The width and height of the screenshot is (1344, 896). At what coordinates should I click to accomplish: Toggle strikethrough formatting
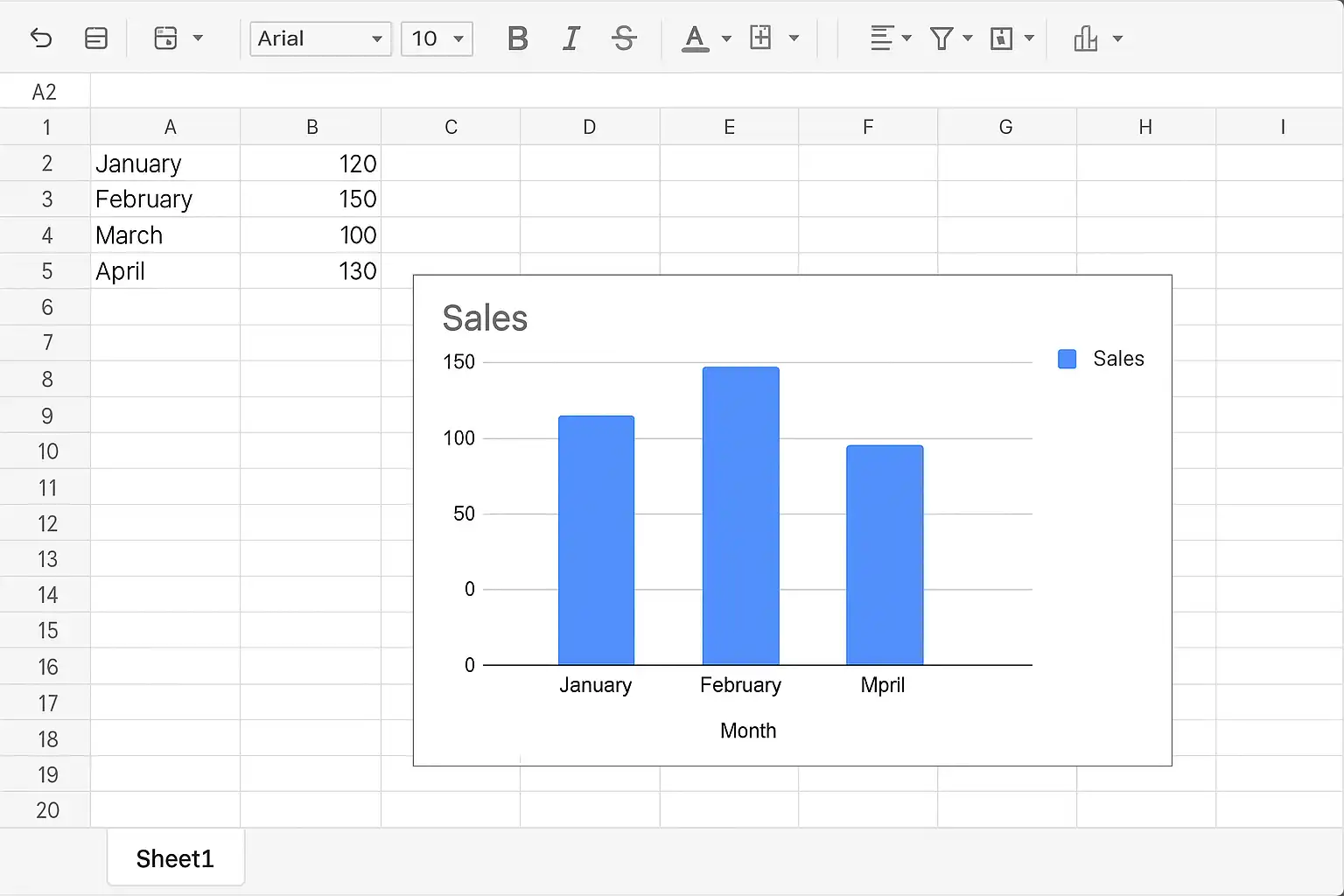pyautogui.click(x=624, y=38)
